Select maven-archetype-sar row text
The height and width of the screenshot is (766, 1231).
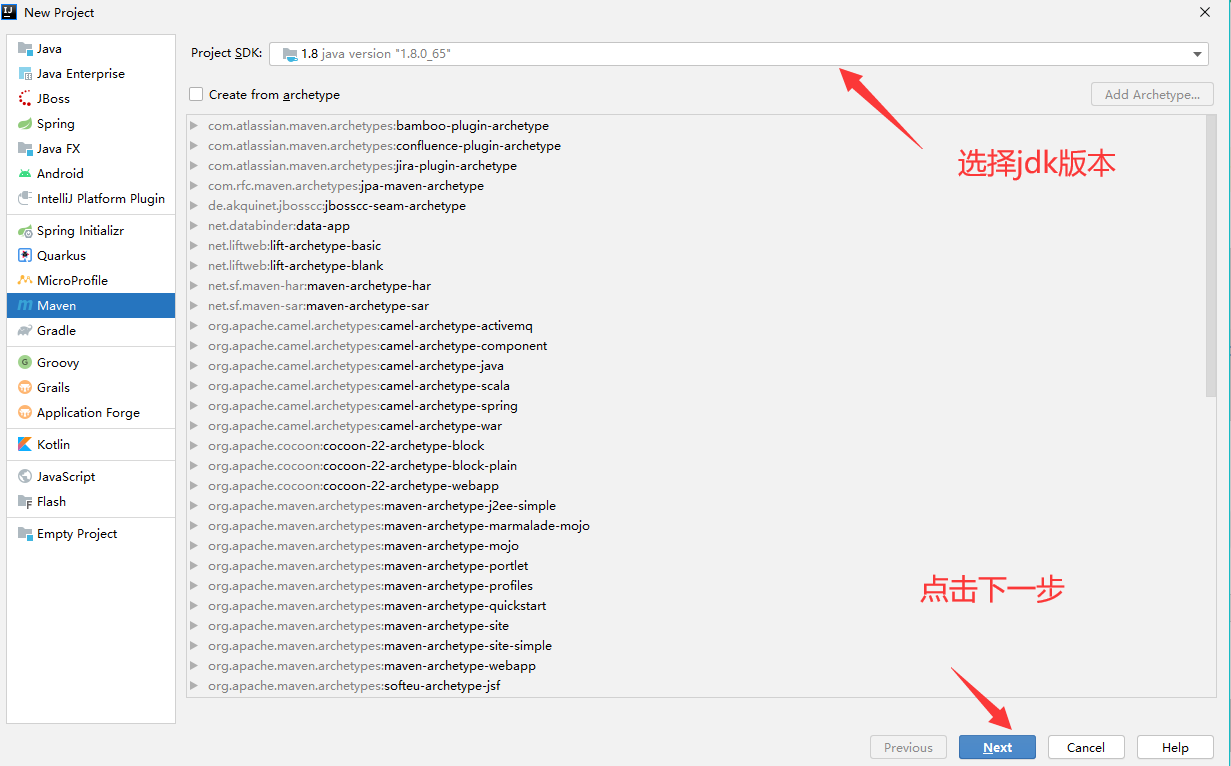[x=318, y=306]
